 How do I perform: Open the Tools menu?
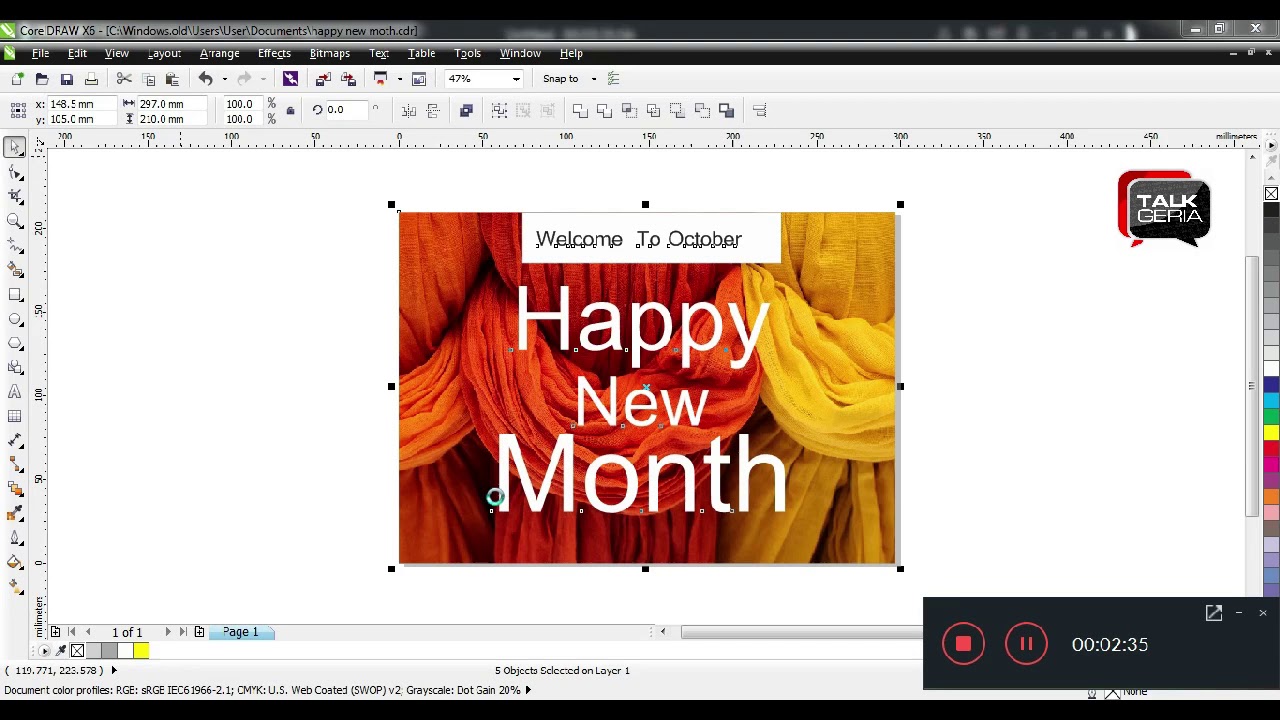click(x=467, y=53)
